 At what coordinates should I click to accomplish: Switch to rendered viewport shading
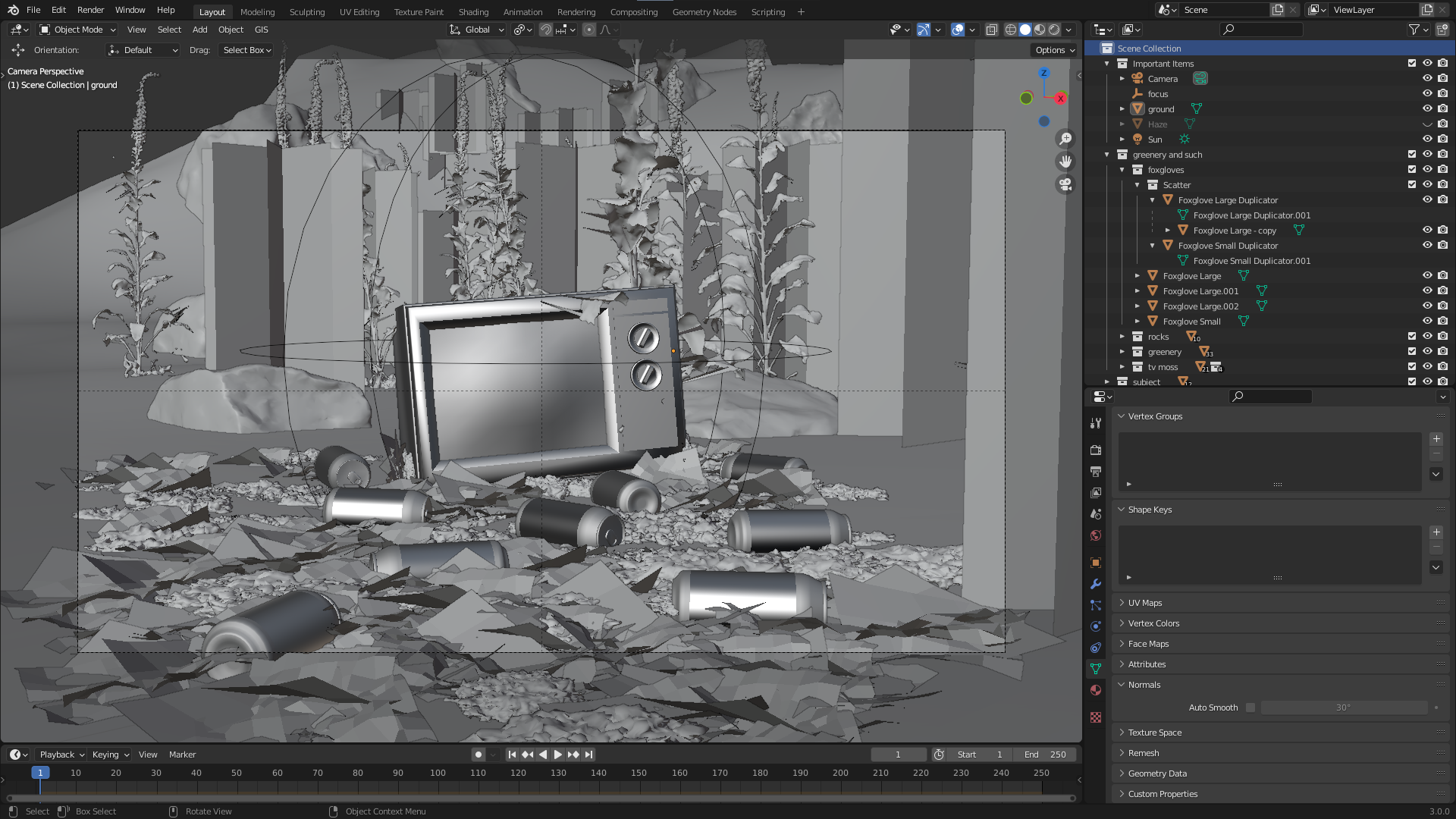[1054, 30]
